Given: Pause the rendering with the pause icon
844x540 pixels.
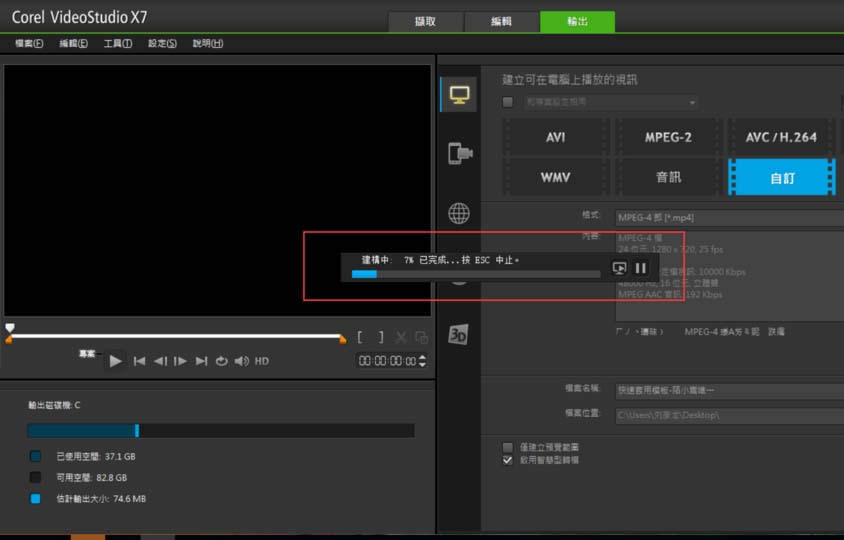Looking at the screenshot, I should (x=641, y=268).
